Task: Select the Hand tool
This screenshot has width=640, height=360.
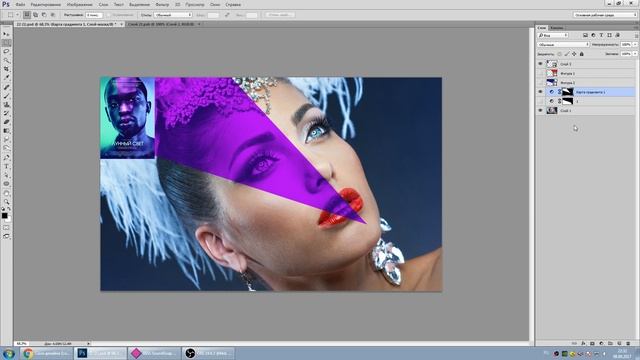Action: 6,193
